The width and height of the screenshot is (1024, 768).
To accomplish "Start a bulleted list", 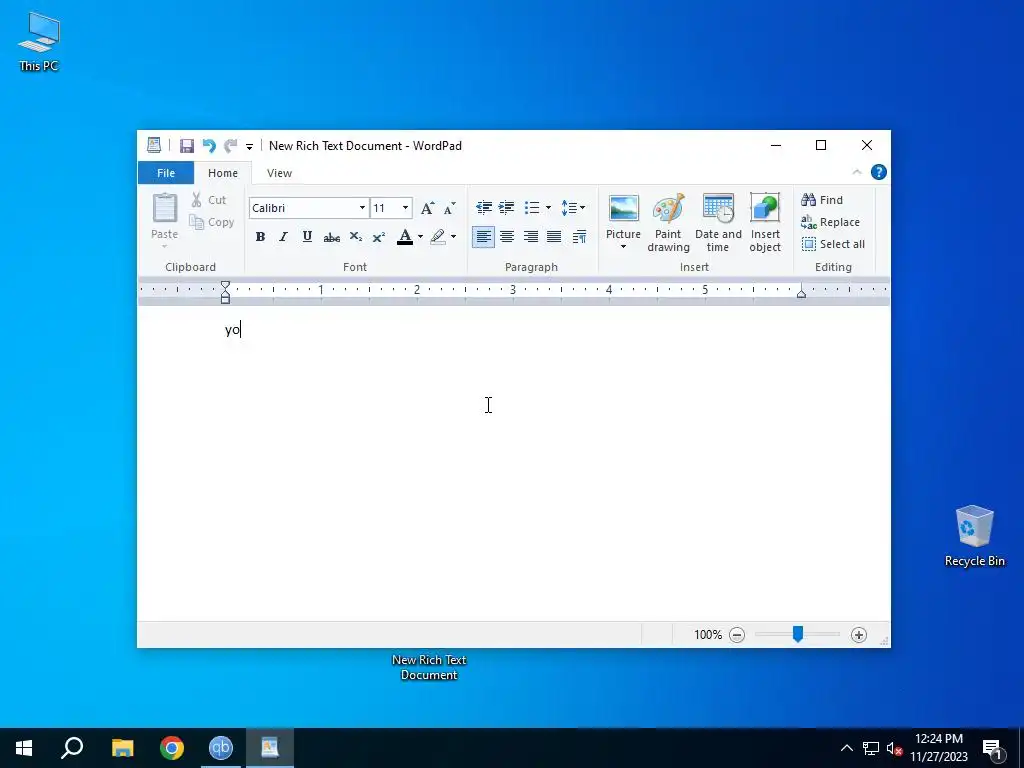I will (x=532, y=208).
